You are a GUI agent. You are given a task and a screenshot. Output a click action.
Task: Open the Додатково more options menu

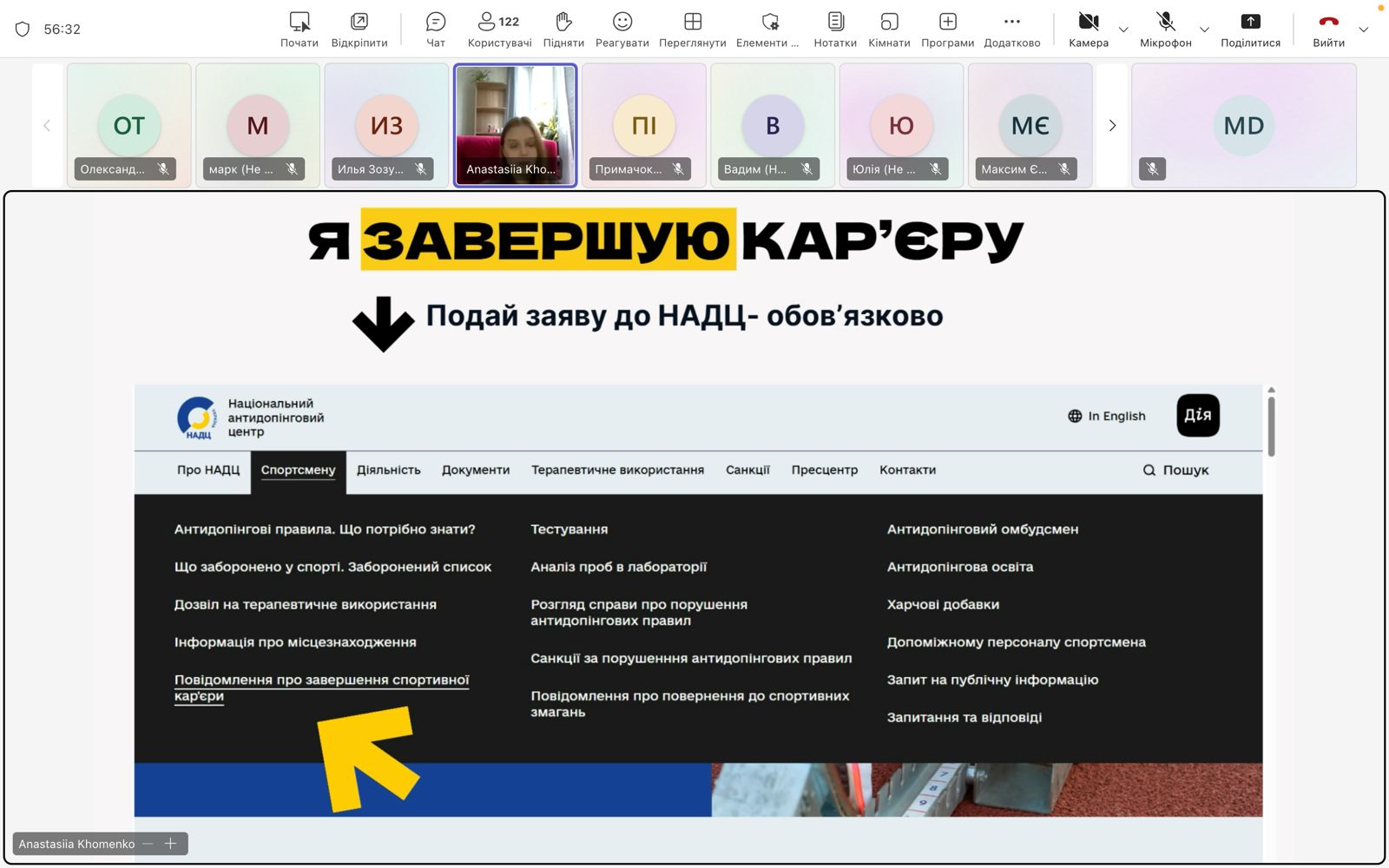(1012, 22)
